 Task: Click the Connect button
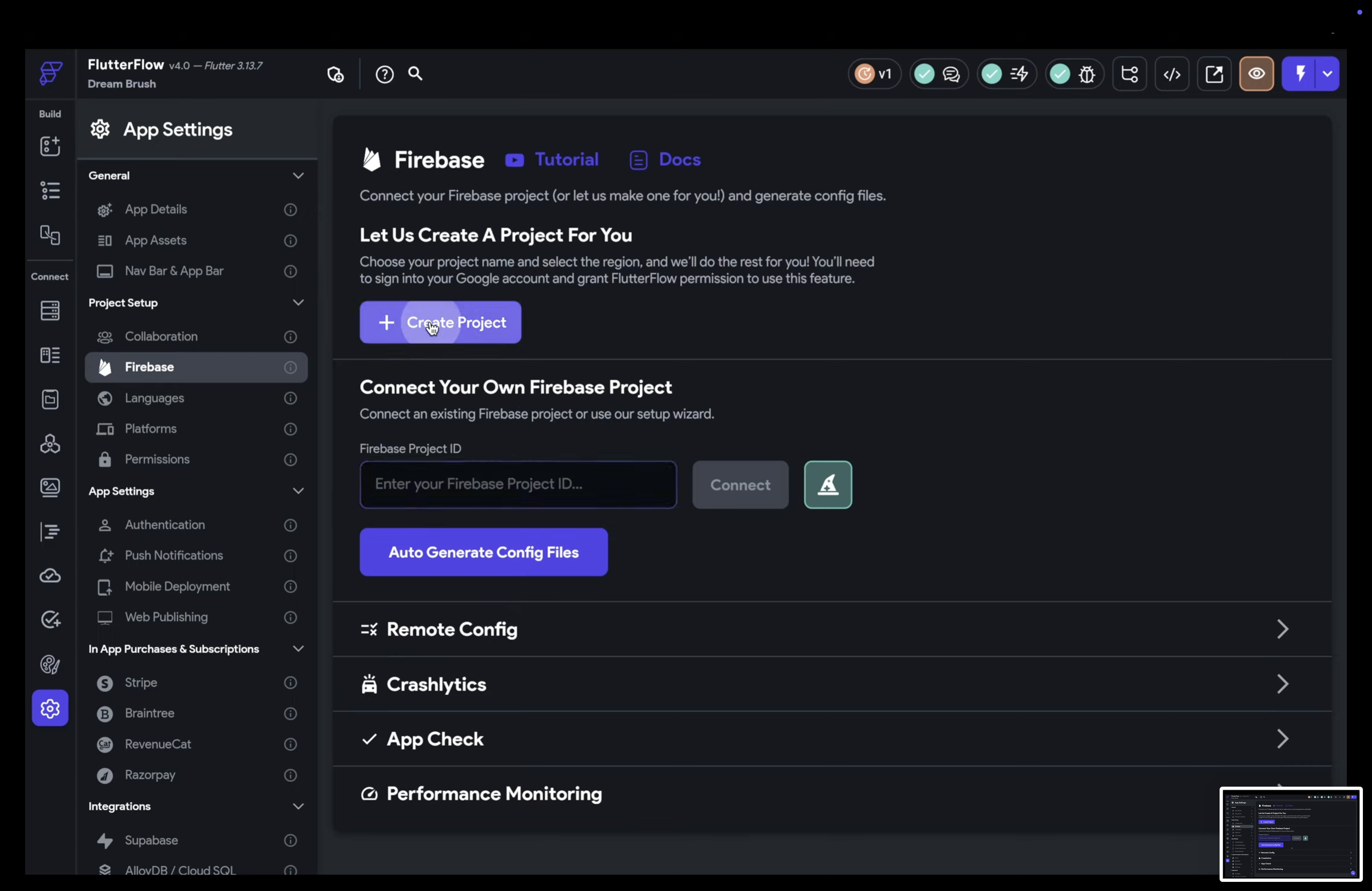pos(740,485)
